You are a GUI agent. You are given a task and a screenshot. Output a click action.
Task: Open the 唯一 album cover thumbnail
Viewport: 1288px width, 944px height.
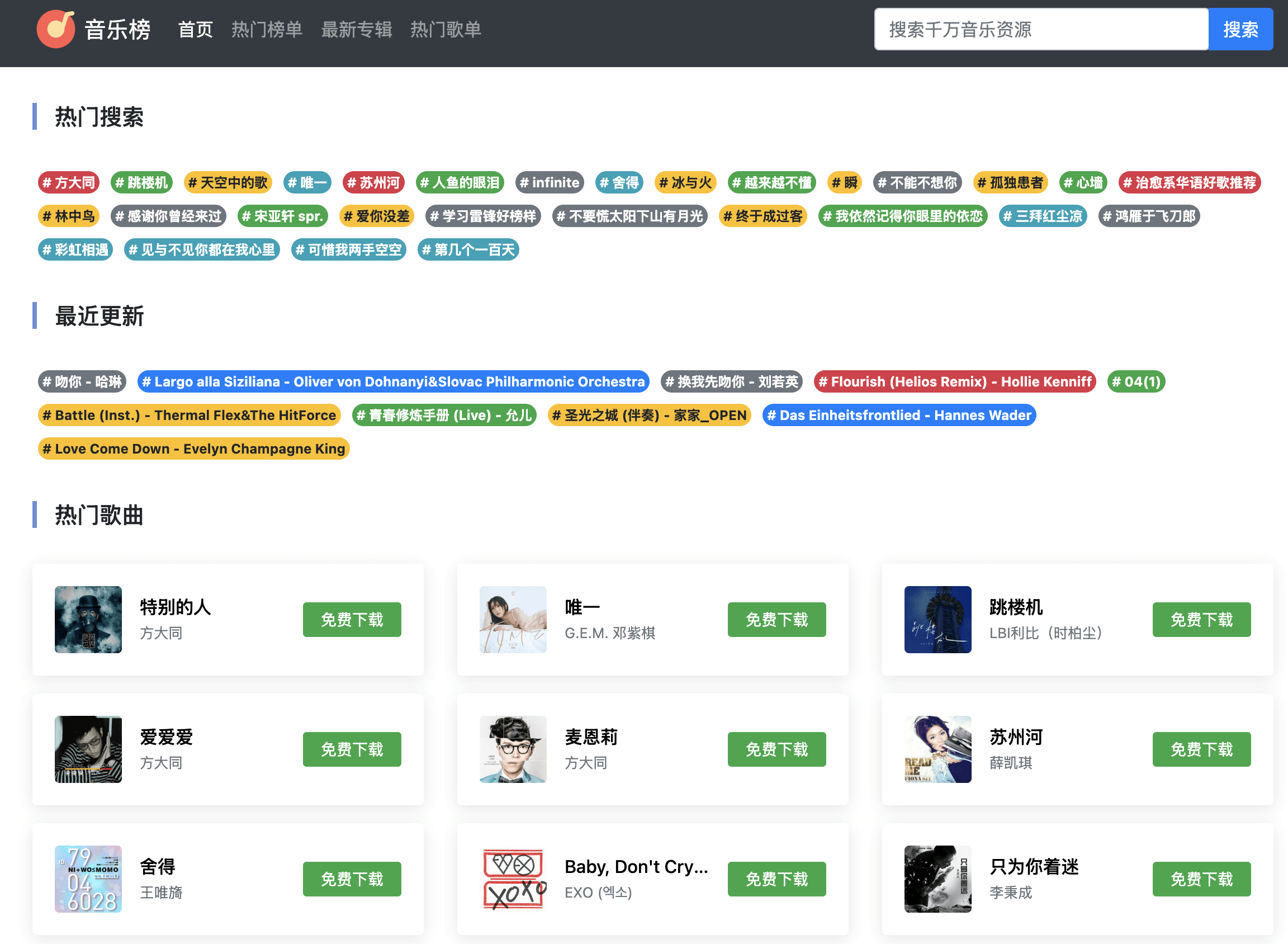coord(513,620)
